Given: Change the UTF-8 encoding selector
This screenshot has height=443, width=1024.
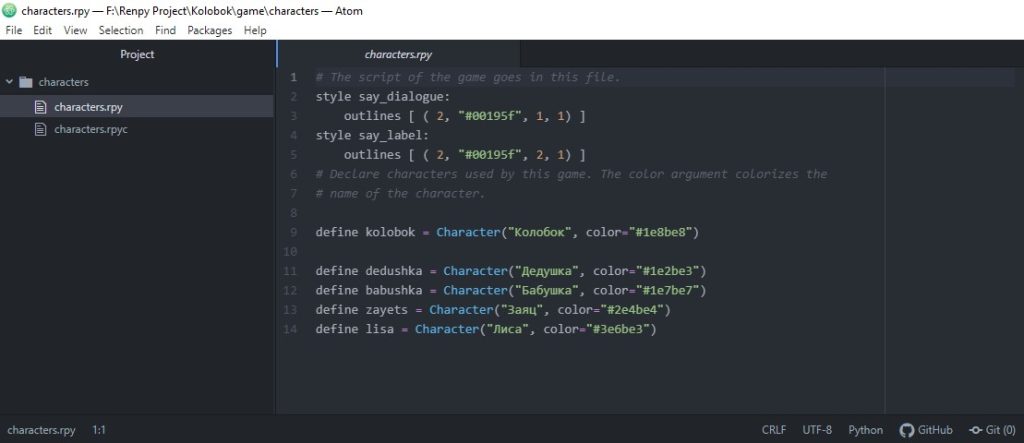Looking at the screenshot, I should click(x=816, y=430).
